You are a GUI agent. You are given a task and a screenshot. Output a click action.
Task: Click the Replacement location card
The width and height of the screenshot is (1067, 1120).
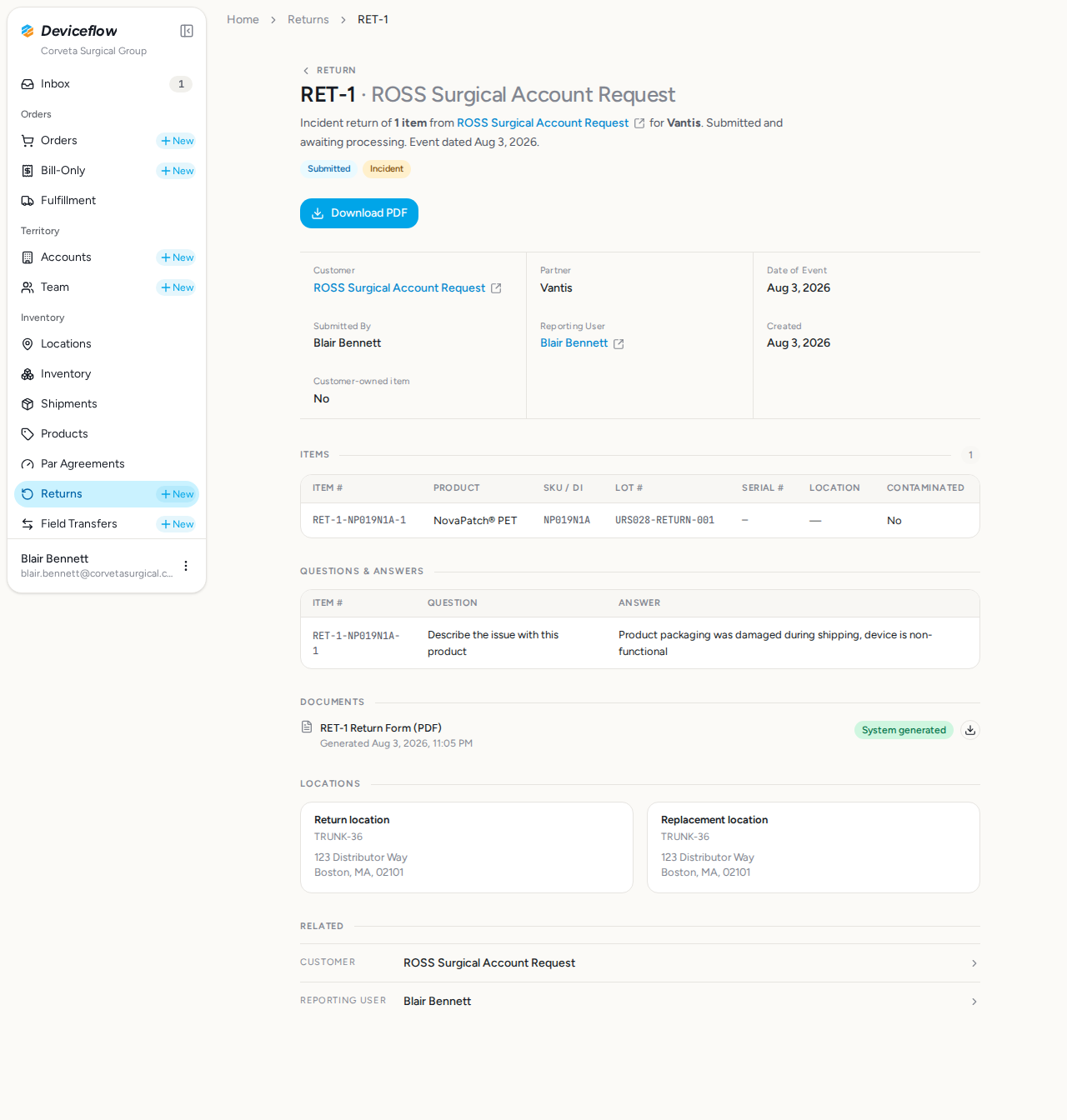[x=814, y=847]
